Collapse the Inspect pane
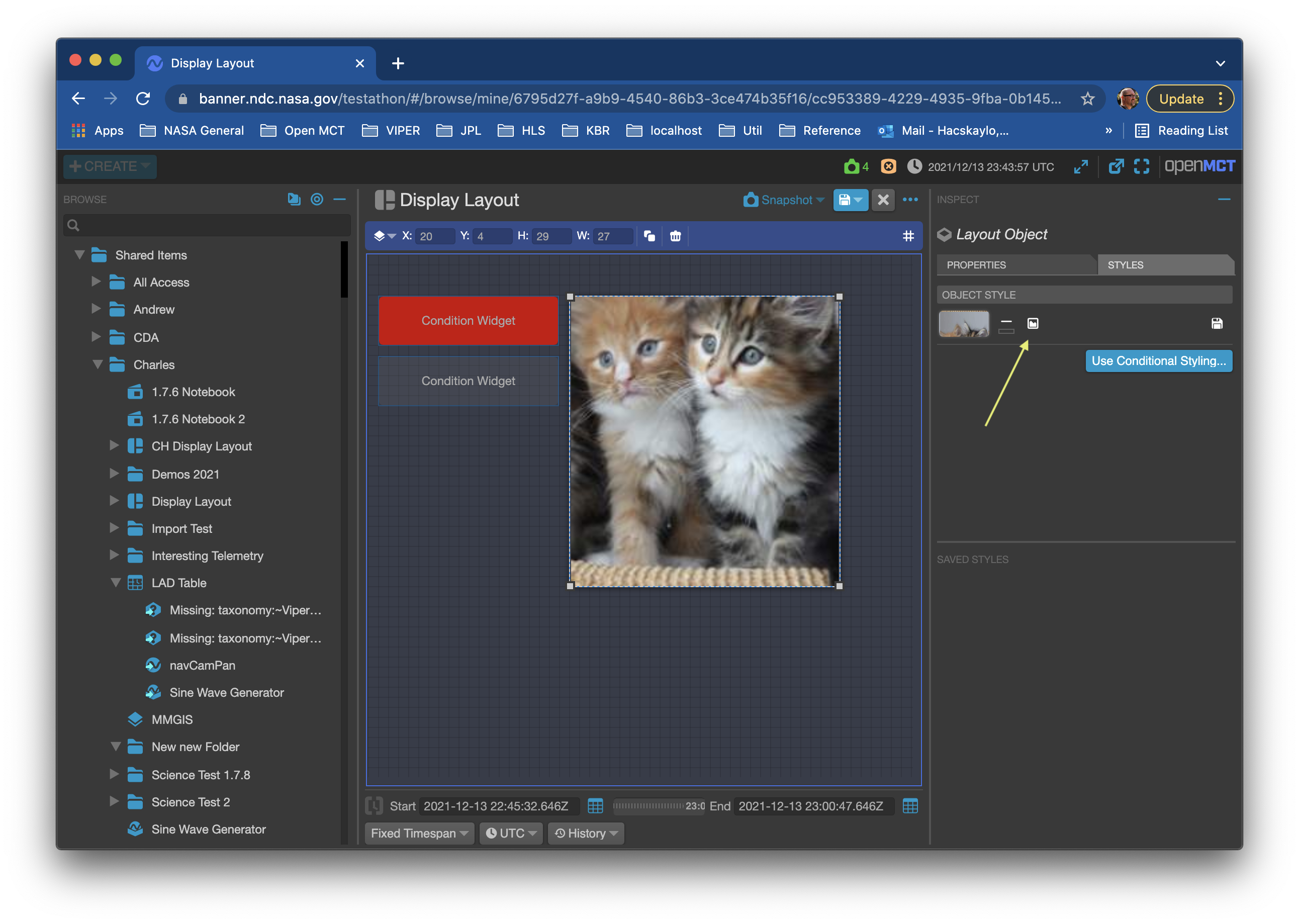1299x924 pixels. coord(1224,199)
